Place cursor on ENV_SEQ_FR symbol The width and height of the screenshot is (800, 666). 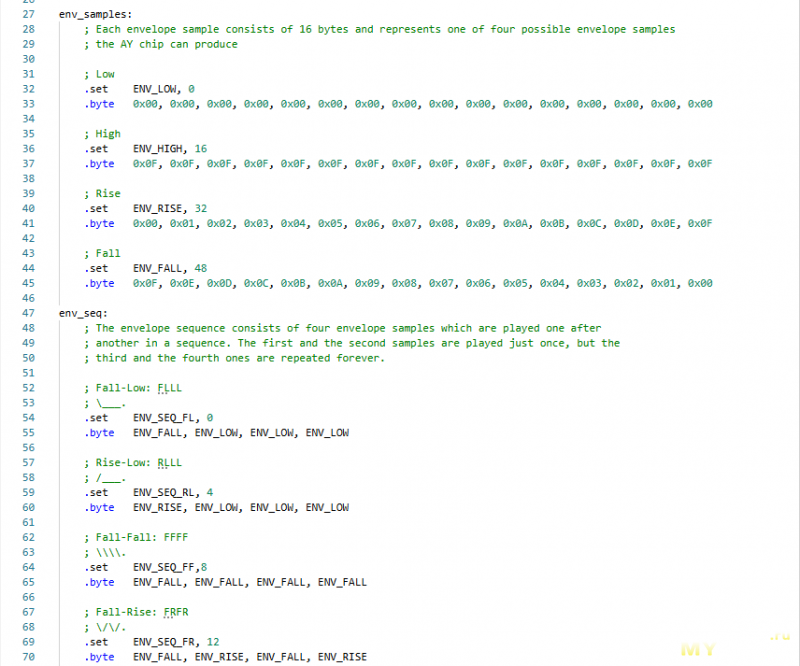[x=163, y=641]
